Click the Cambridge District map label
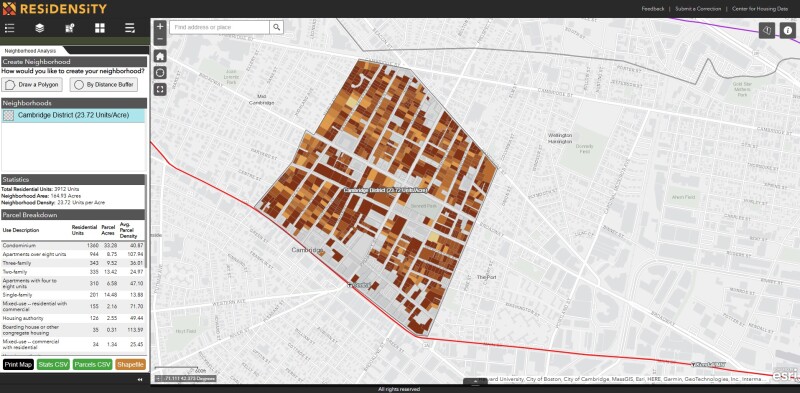The width and height of the screenshot is (800, 393). coord(385,190)
